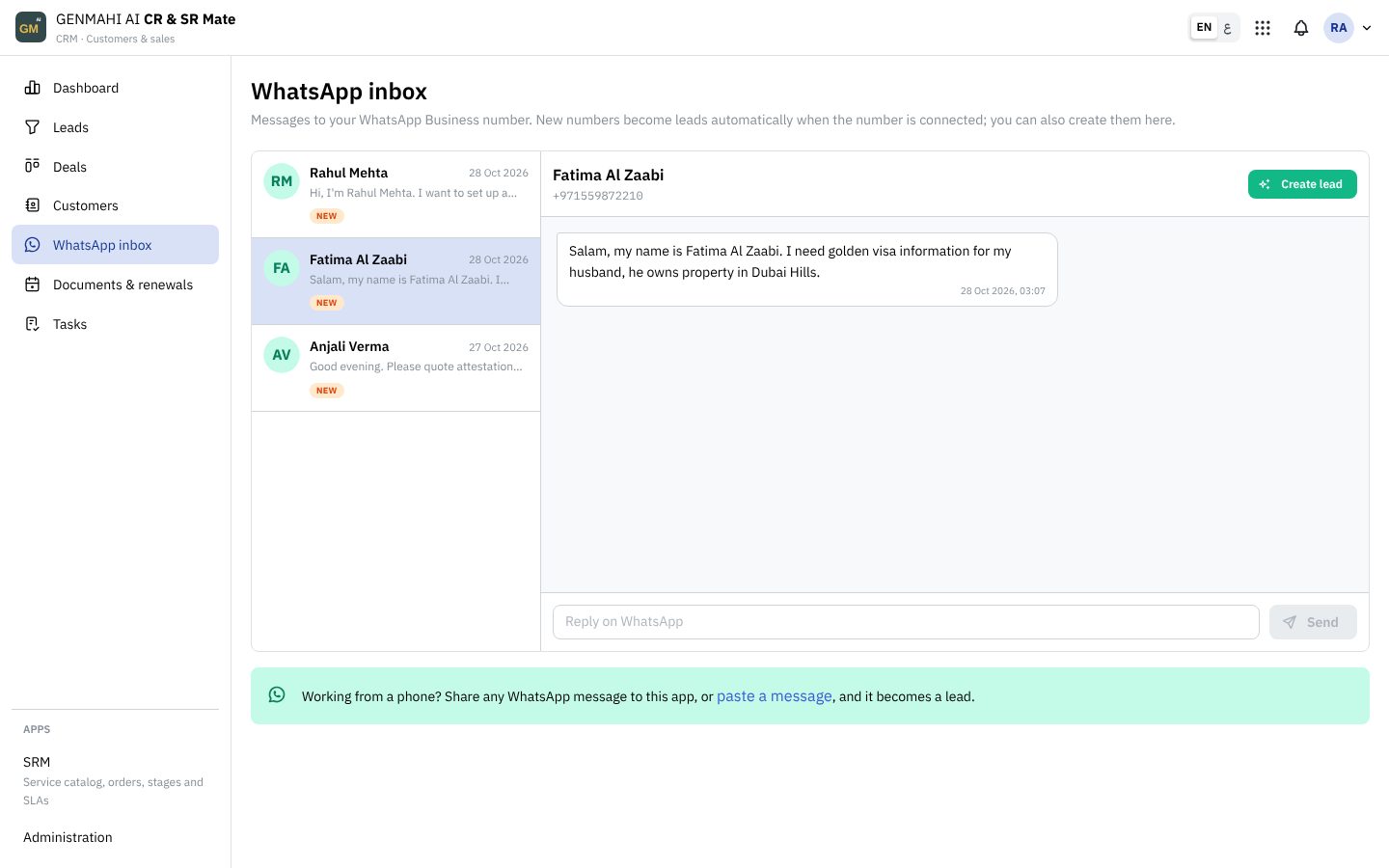Go to Administration
The height and width of the screenshot is (868, 1389).
click(115, 837)
